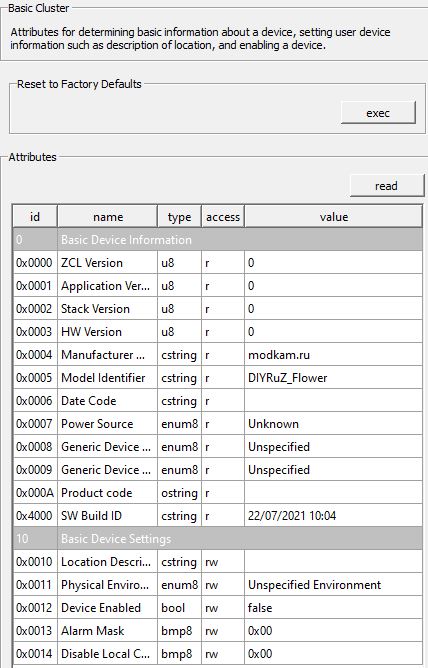Select the name column header
The height and width of the screenshot is (668, 428).
[107, 217]
